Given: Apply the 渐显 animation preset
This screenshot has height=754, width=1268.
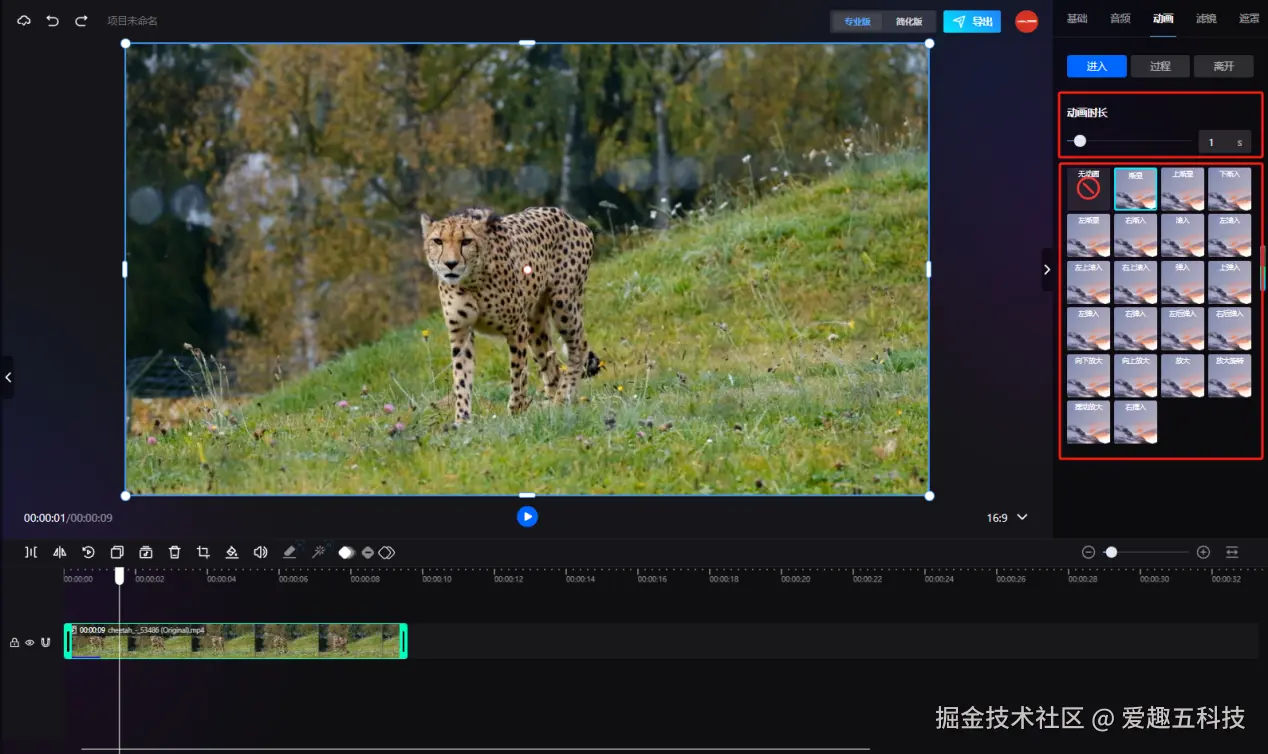Looking at the screenshot, I should tap(1135, 189).
